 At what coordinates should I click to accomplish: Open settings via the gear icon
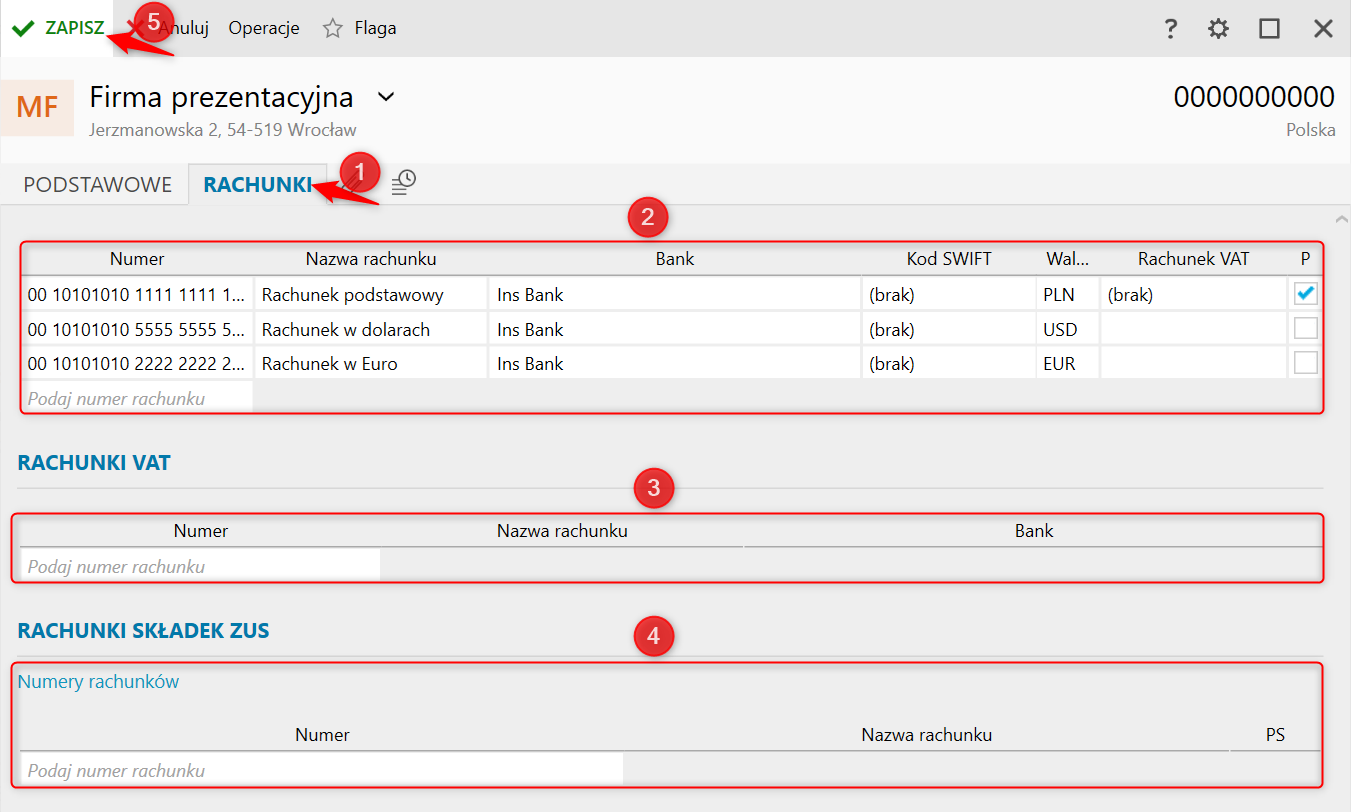1218,29
